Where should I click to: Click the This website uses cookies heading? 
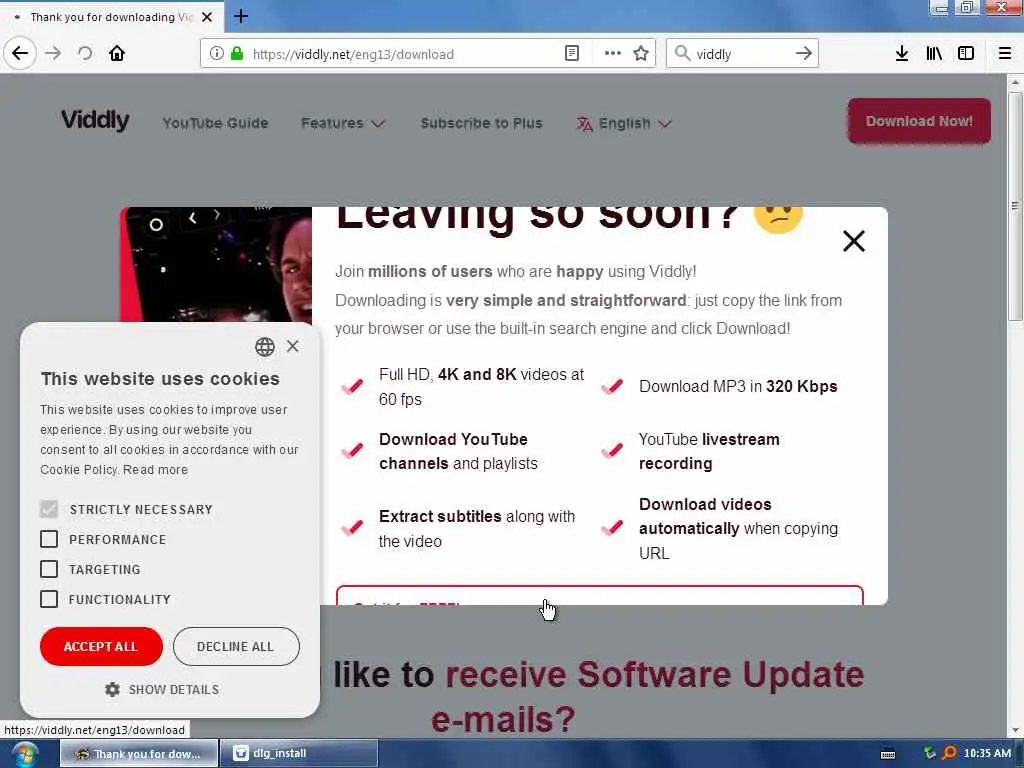click(160, 379)
